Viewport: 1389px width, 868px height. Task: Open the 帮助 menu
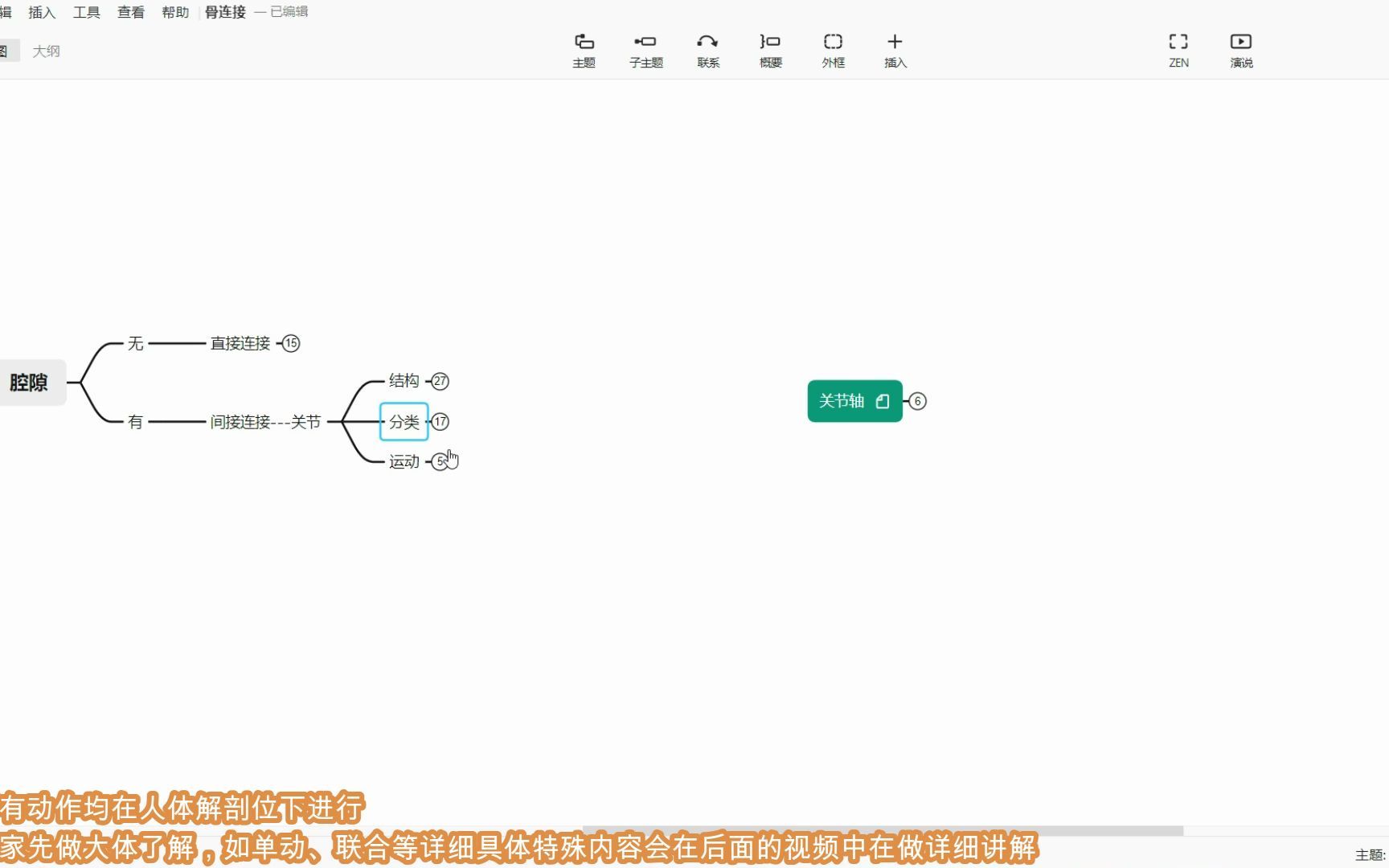(x=174, y=12)
